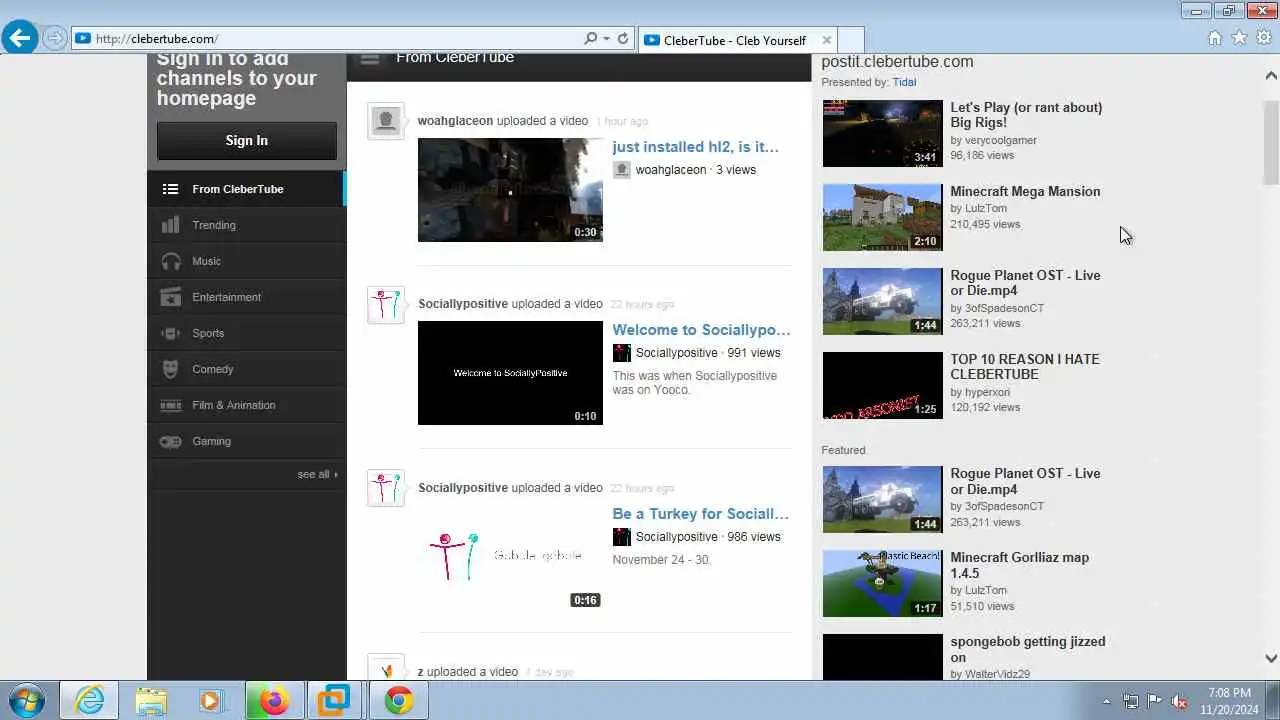1280x720 pixels.
Task: Click the guide menu icon beside From CleberTube header
Action: 370,59
